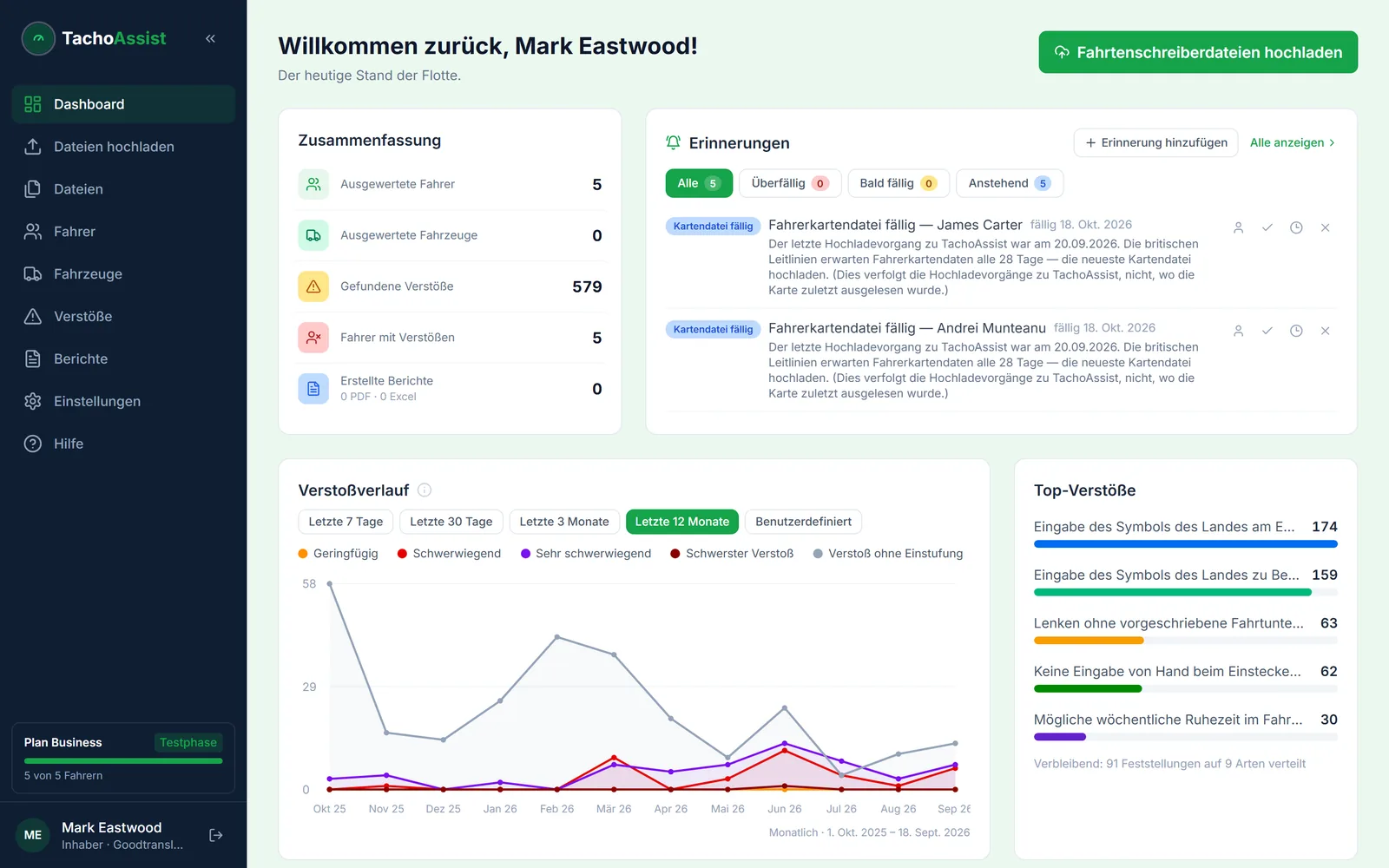1389x868 pixels.
Task: Click Kartendatei fällig badge for James Carter
Action: point(714,227)
